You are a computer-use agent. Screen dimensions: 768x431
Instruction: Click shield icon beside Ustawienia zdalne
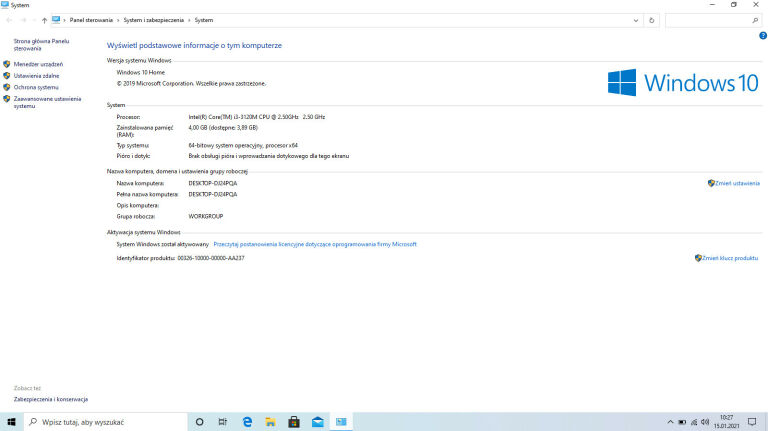point(6,76)
